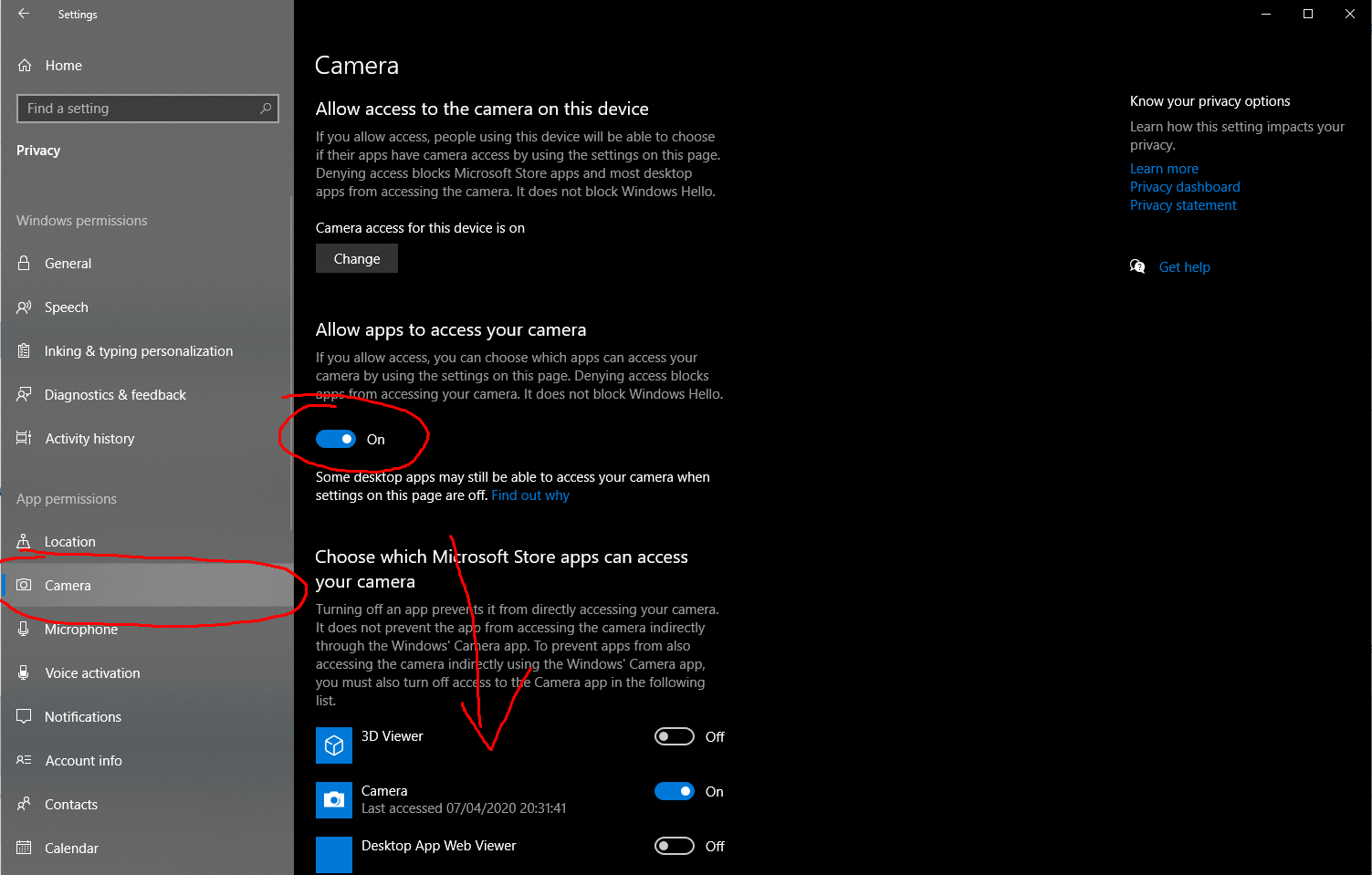The height and width of the screenshot is (875, 1372).
Task: Click the back arrow in Settings
Action: (x=24, y=14)
